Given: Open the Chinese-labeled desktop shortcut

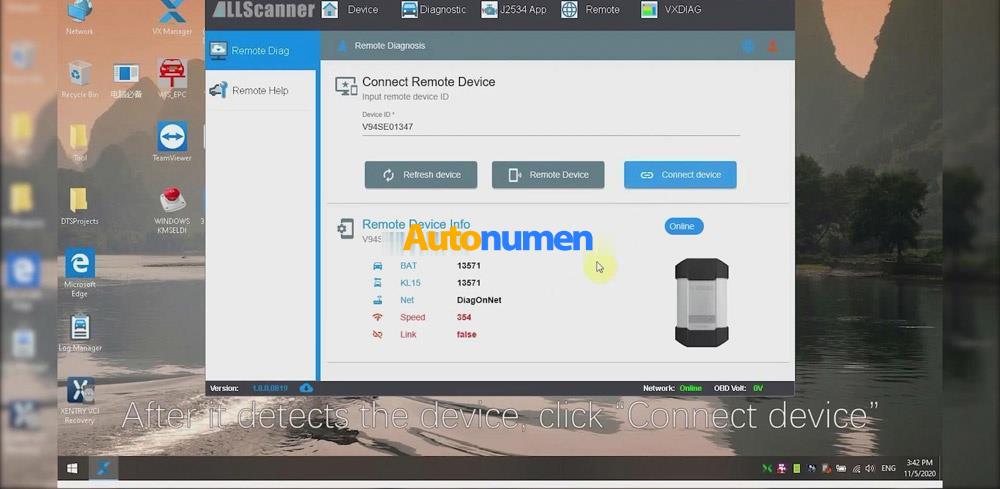Looking at the screenshot, I should 126,79.
